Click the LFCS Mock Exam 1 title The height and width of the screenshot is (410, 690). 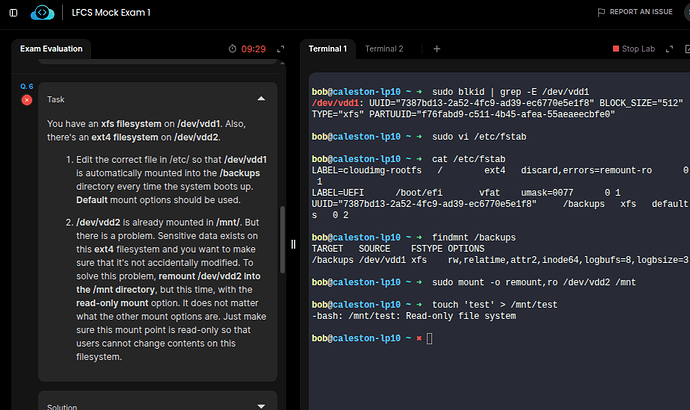click(x=112, y=12)
